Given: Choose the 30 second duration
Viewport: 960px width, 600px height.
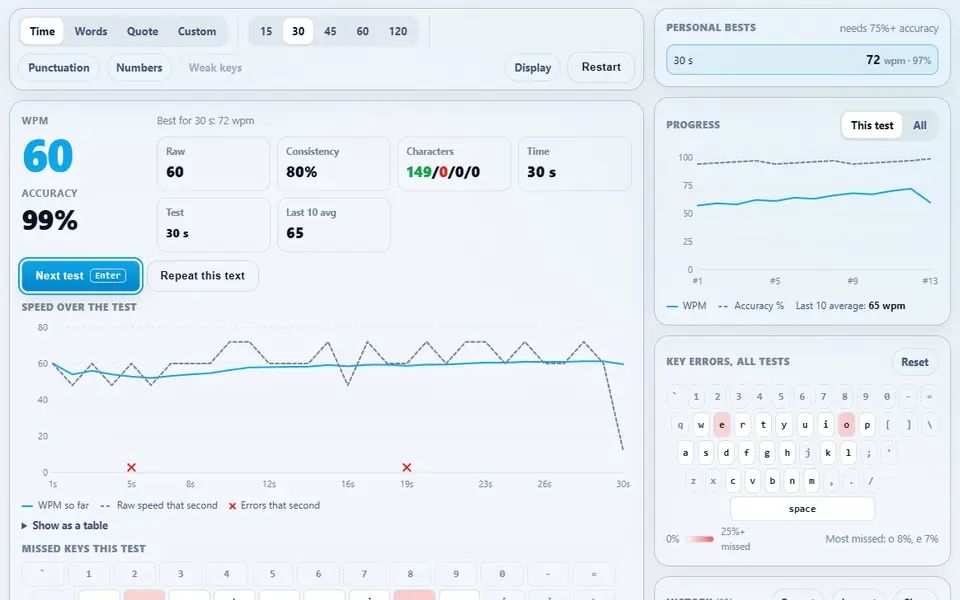Looking at the screenshot, I should 298,31.
